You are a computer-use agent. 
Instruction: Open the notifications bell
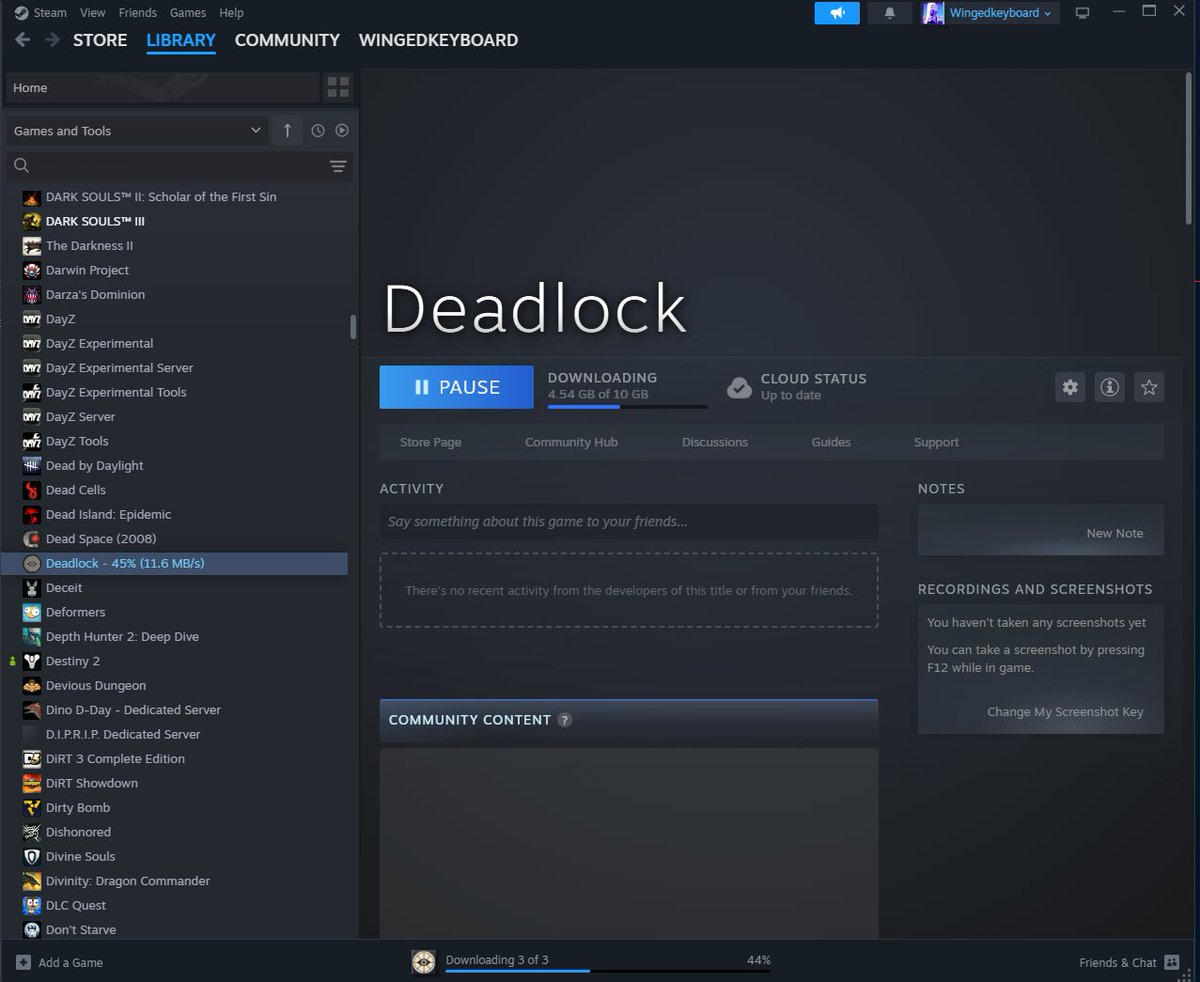click(x=890, y=13)
